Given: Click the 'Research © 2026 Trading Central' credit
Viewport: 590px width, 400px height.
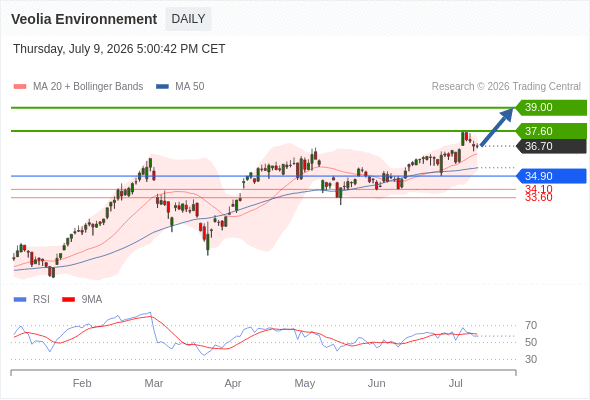Looking at the screenshot, I should [x=506, y=87].
